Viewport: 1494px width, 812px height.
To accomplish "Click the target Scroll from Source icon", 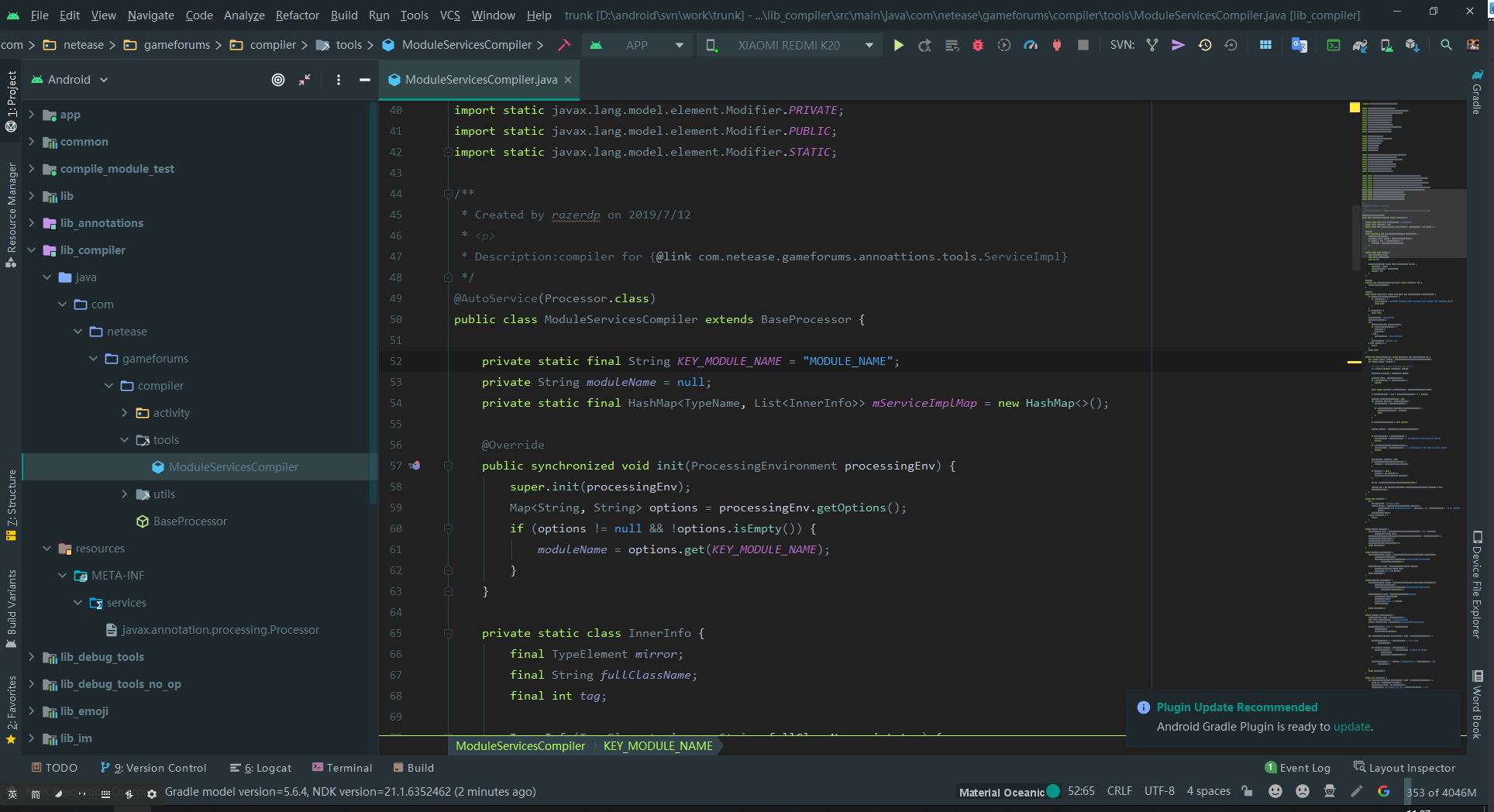I will tap(278, 80).
